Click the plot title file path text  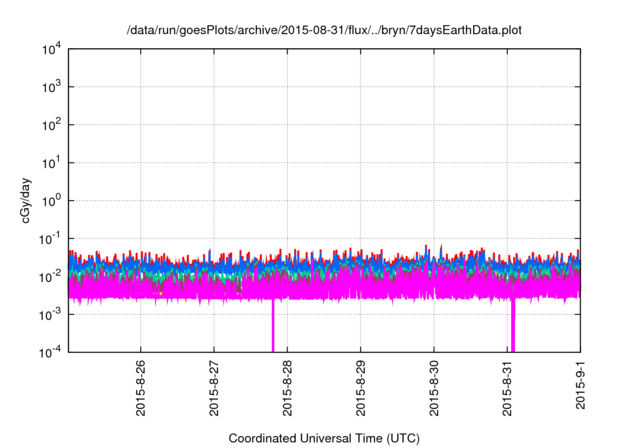pos(324,30)
